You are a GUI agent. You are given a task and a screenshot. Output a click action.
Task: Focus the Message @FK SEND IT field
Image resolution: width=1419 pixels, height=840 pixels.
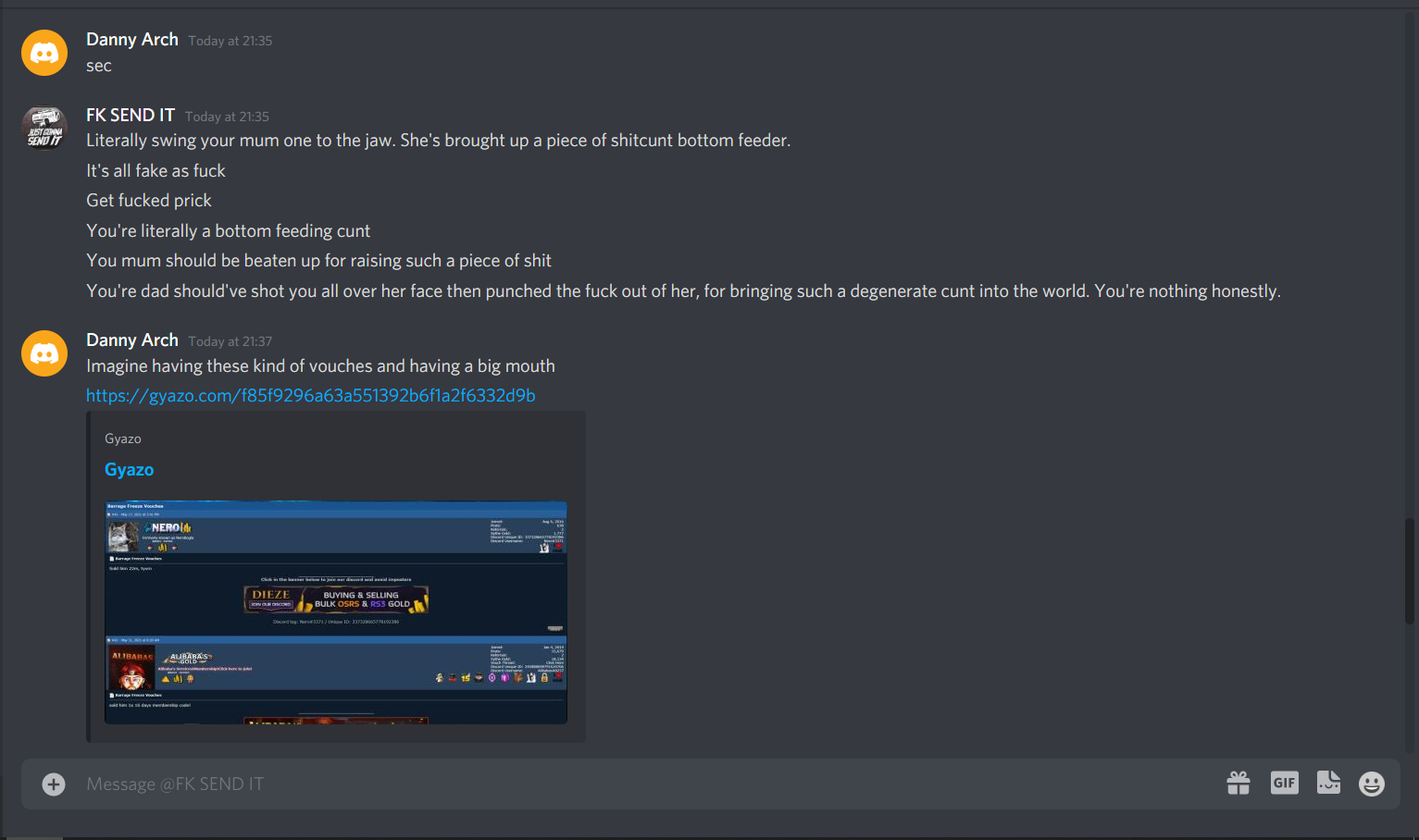(x=648, y=784)
